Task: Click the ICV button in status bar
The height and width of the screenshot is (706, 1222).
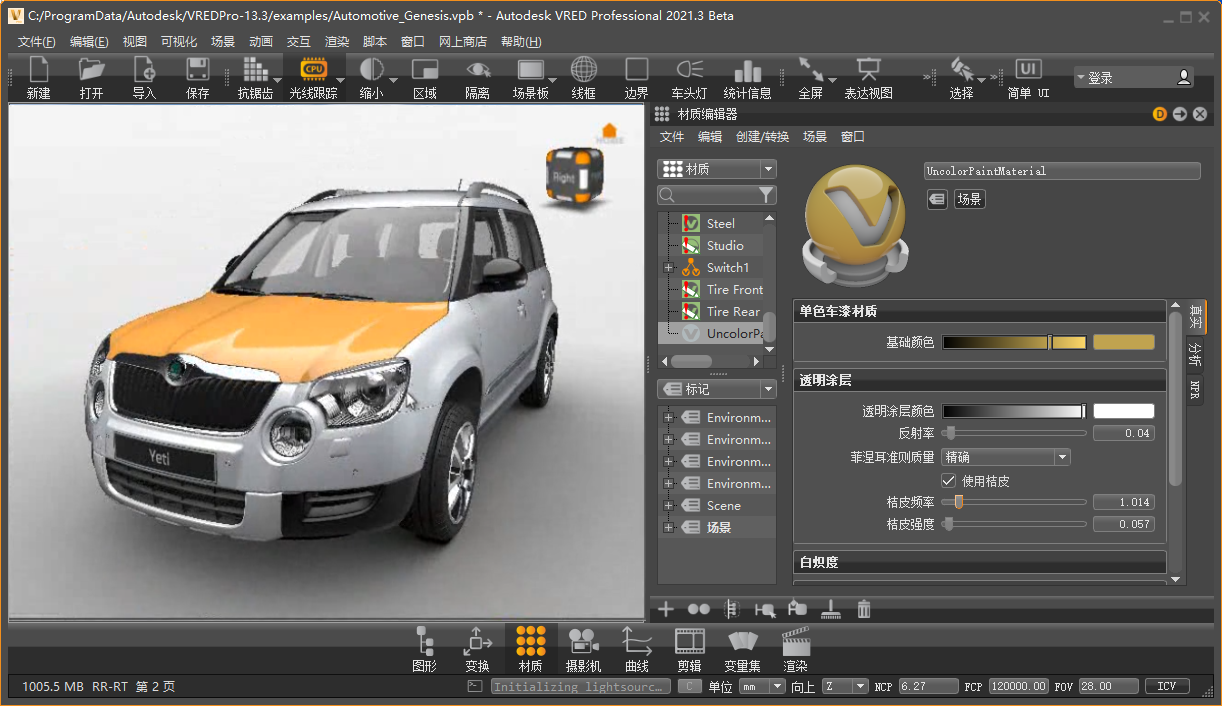Action: (1167, 686)
